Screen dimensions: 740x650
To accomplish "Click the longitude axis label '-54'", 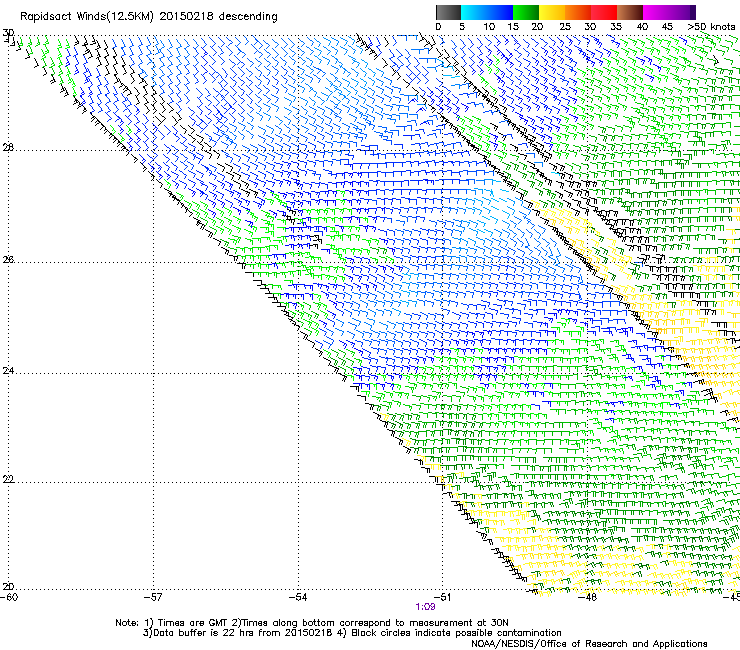I will 298,597.
